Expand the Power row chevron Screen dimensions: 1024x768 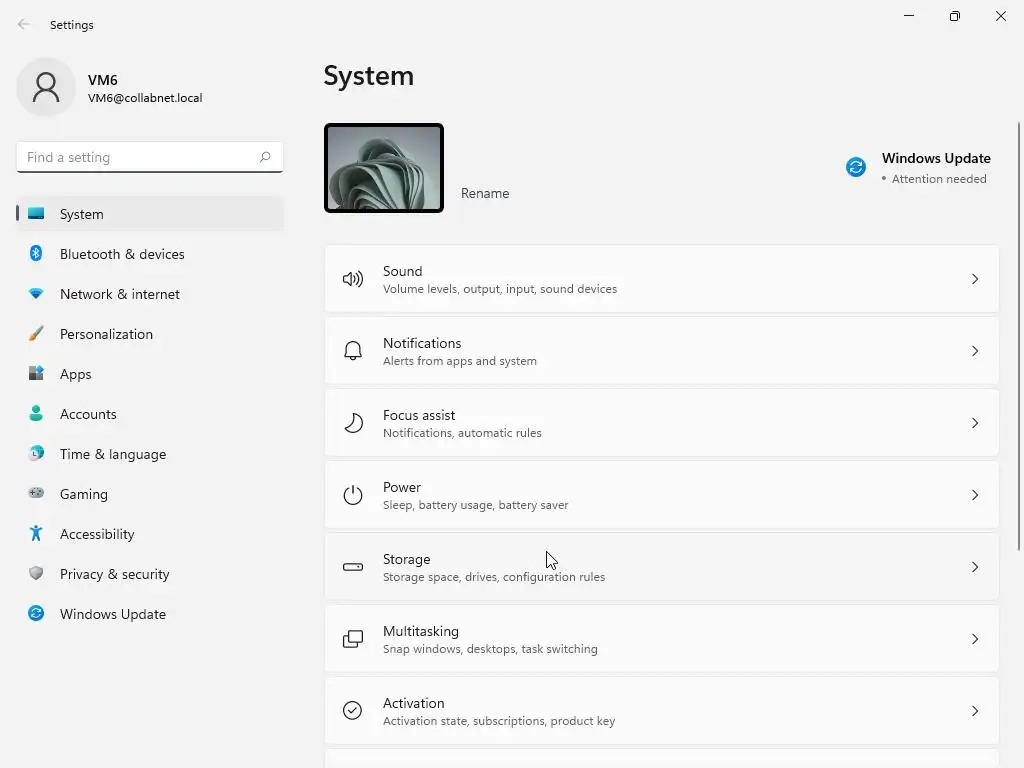point(975,495)
